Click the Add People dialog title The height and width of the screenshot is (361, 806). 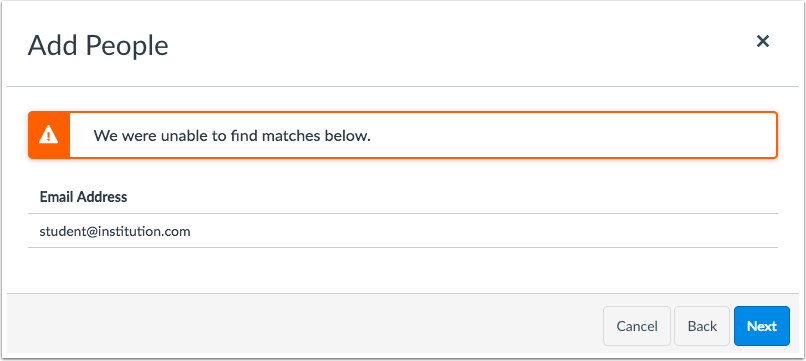click(98, 46)
